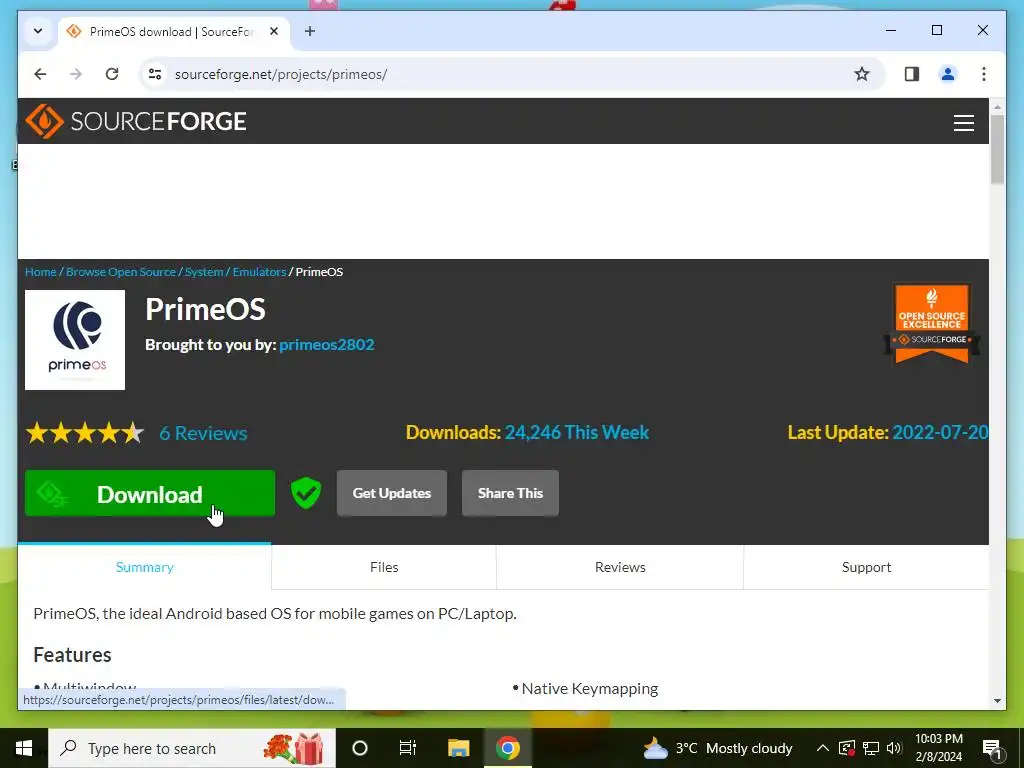Viewport: 1024px width, 768px height.
Task: Click Browse Open Source breadcrumb
Action: coord(121,272)
